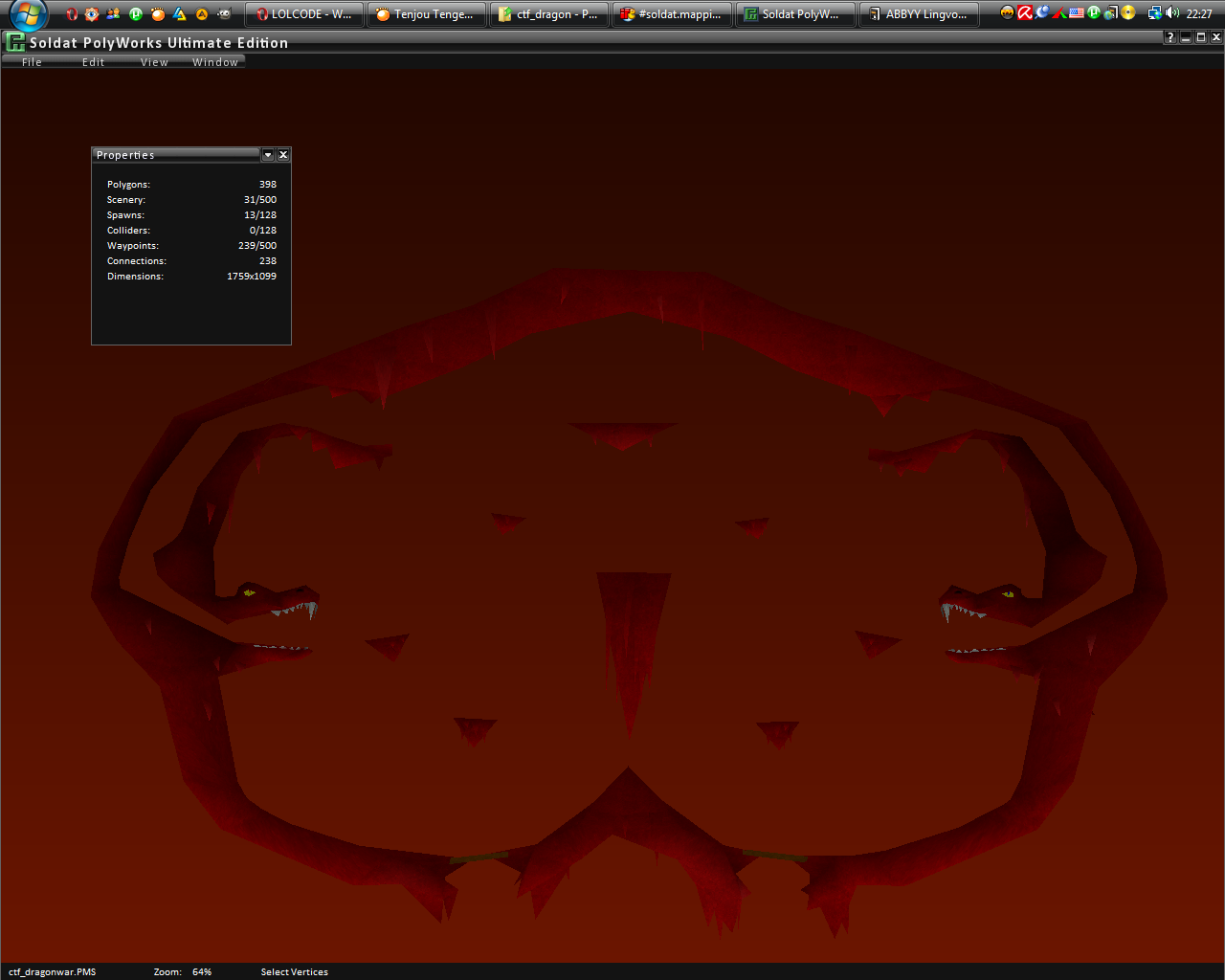Viewport: 1225px width, 980px height.
Task: Open the File menu
Action: [x=32, y=62]
